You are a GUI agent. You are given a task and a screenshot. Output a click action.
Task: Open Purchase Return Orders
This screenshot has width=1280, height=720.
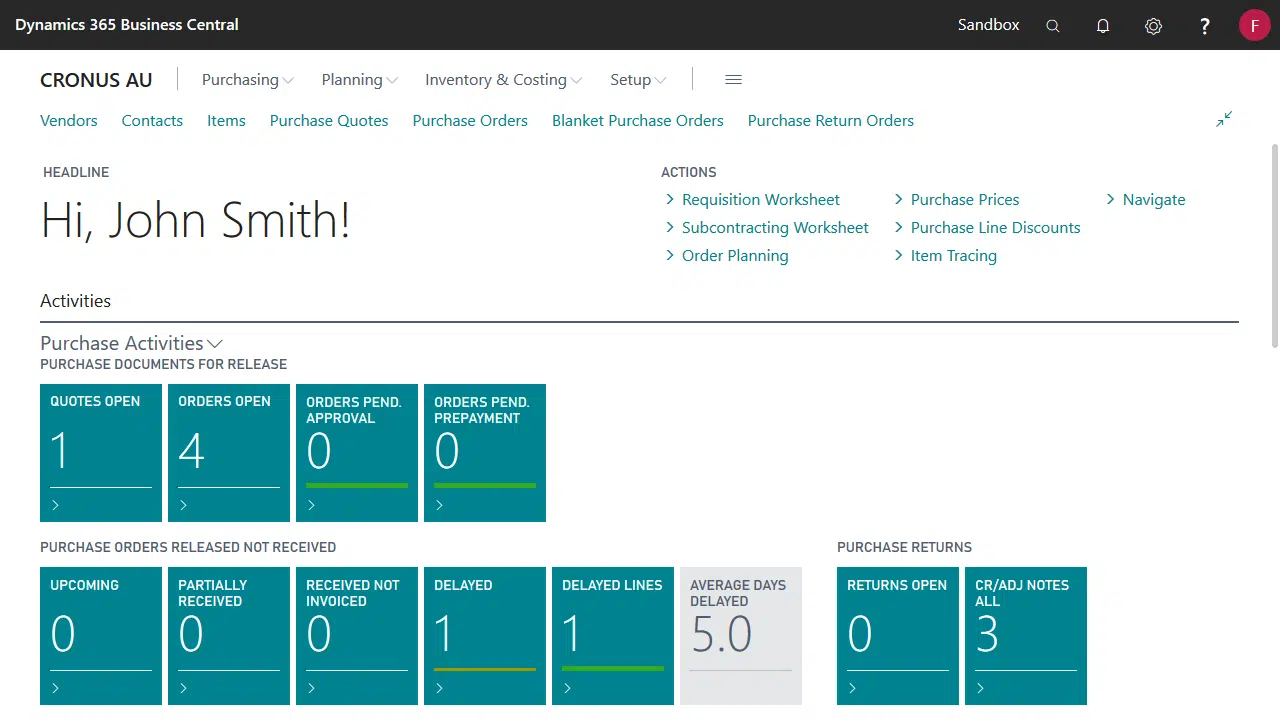(830, 121)
